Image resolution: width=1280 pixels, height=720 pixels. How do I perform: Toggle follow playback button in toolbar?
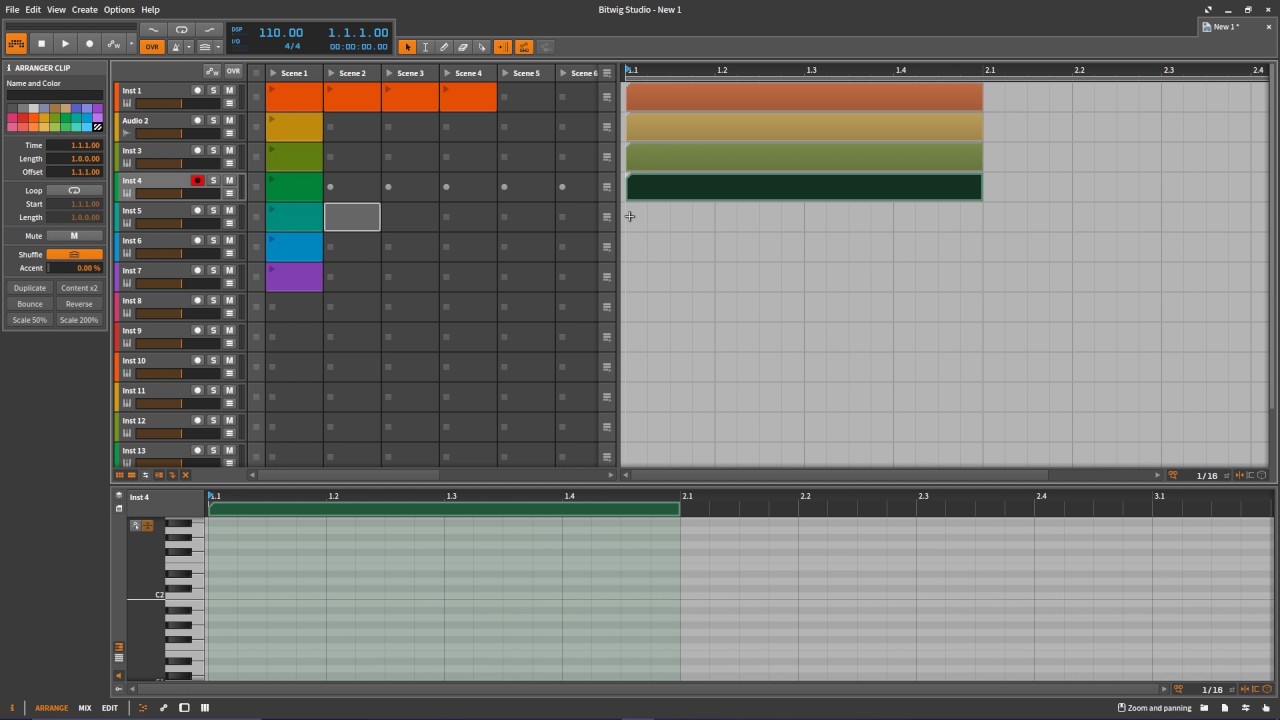pos(502,47)
